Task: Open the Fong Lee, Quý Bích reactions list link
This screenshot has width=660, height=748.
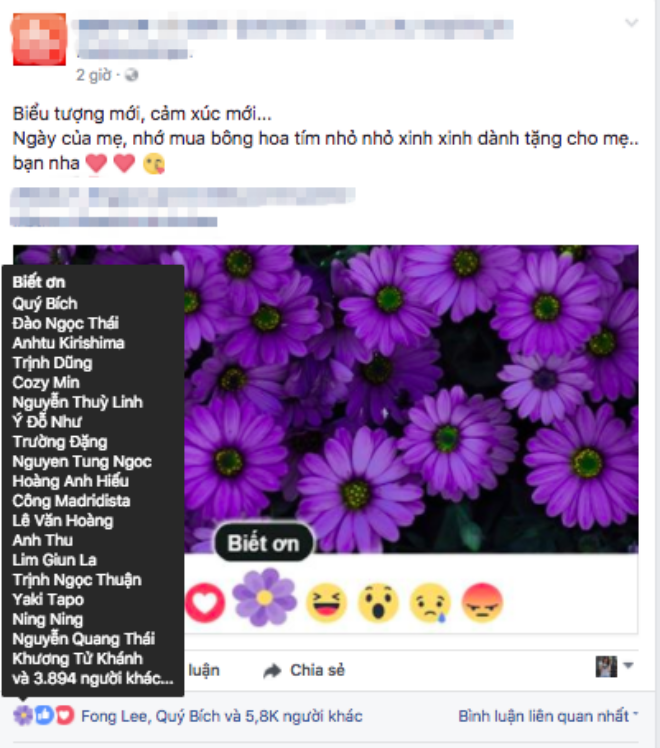Action: click(222, 716)
